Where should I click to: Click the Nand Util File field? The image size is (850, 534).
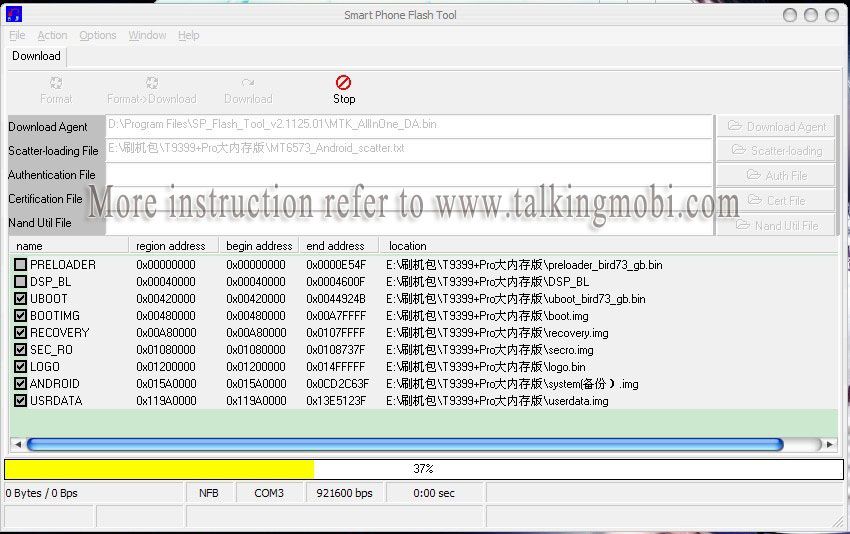tap(409, 224)
